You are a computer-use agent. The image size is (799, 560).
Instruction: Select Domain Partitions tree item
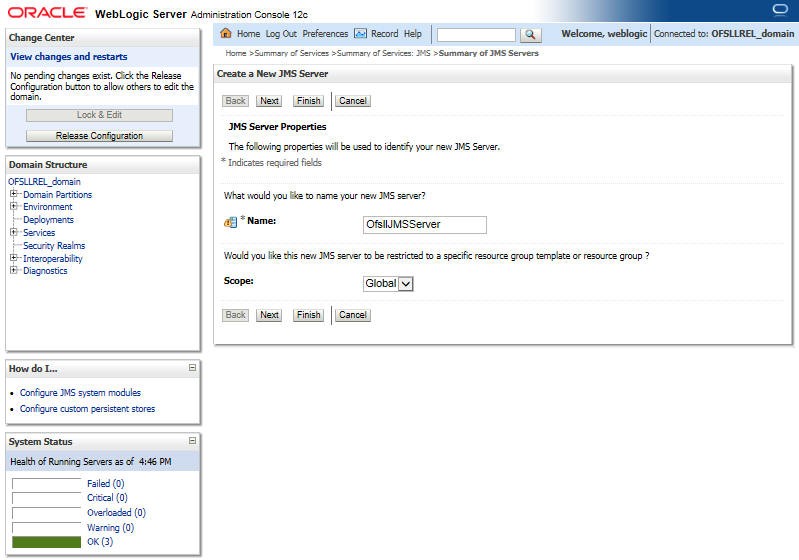pos(58,194)
